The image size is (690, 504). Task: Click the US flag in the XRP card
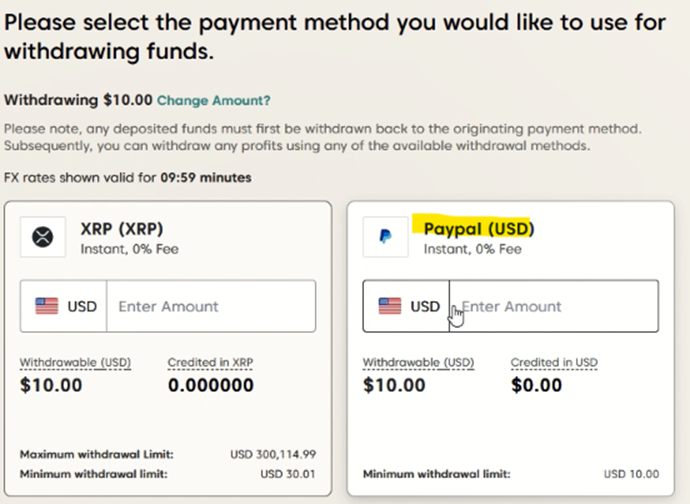pos(47,306)
